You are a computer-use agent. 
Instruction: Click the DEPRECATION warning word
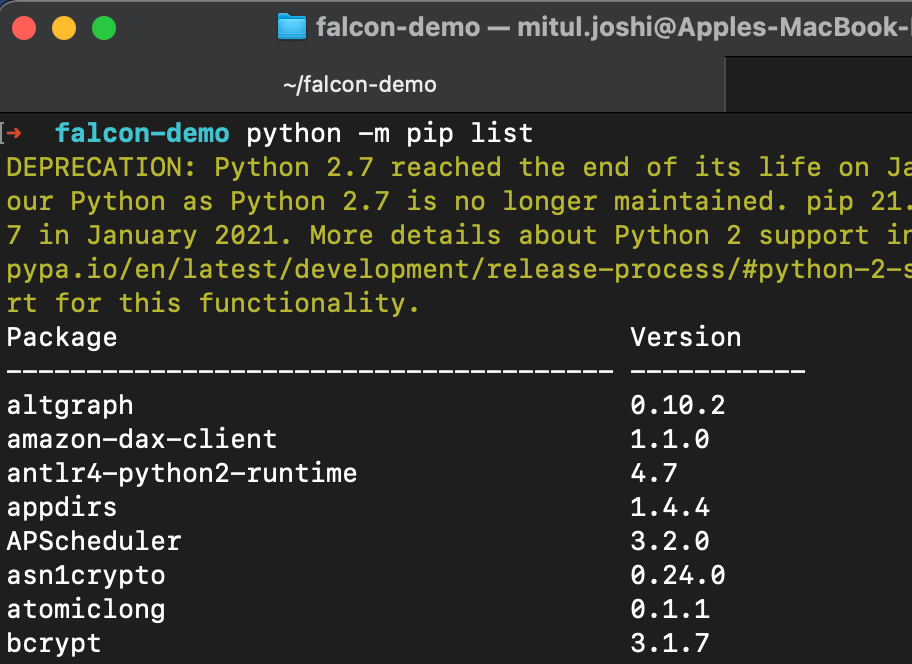(x=101, y=167)
